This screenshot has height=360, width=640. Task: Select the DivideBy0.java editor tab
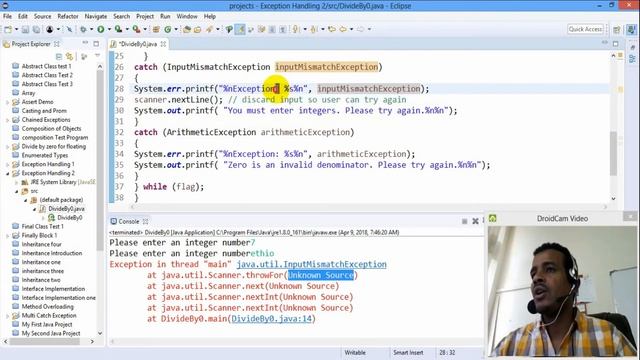click(x=138, y=44)
